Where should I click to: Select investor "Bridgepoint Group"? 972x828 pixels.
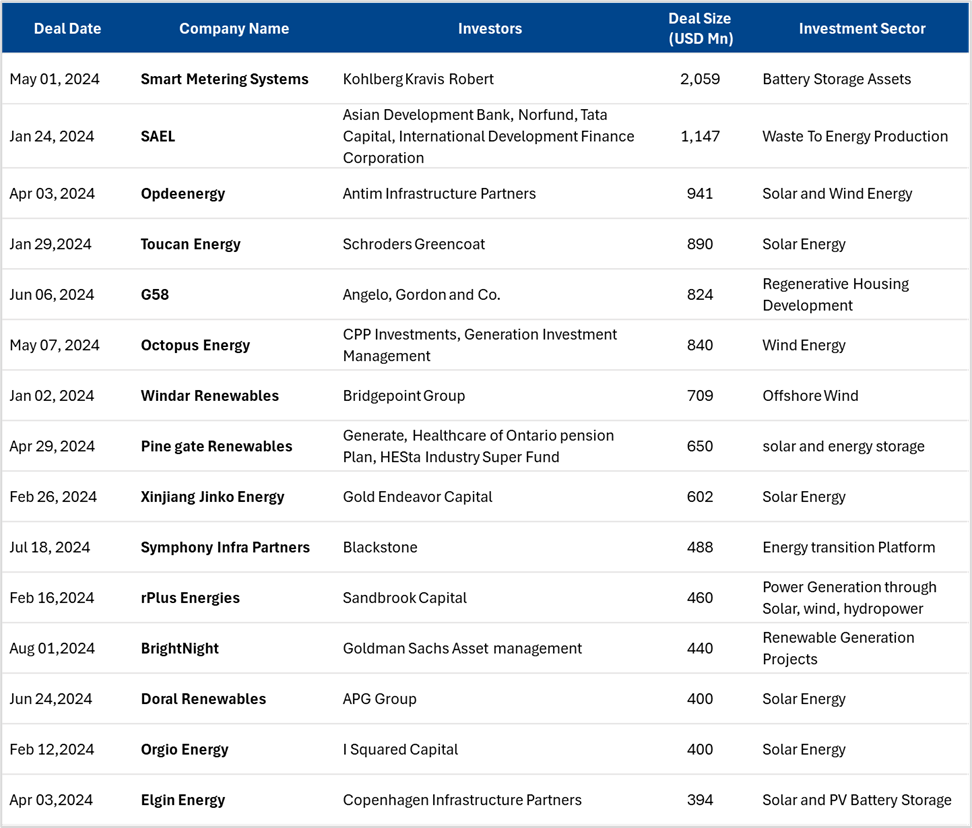[x=404, y=396]
